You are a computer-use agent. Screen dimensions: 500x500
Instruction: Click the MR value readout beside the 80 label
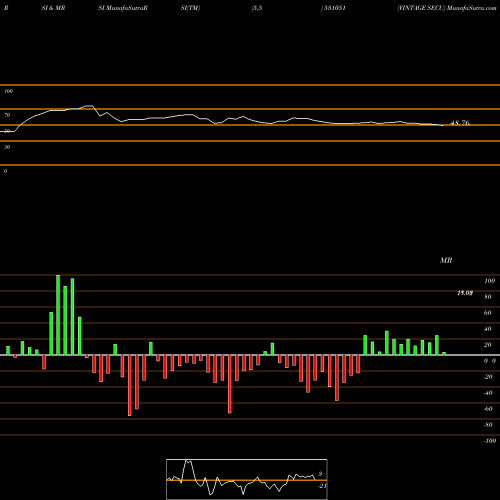coord(465,293)
